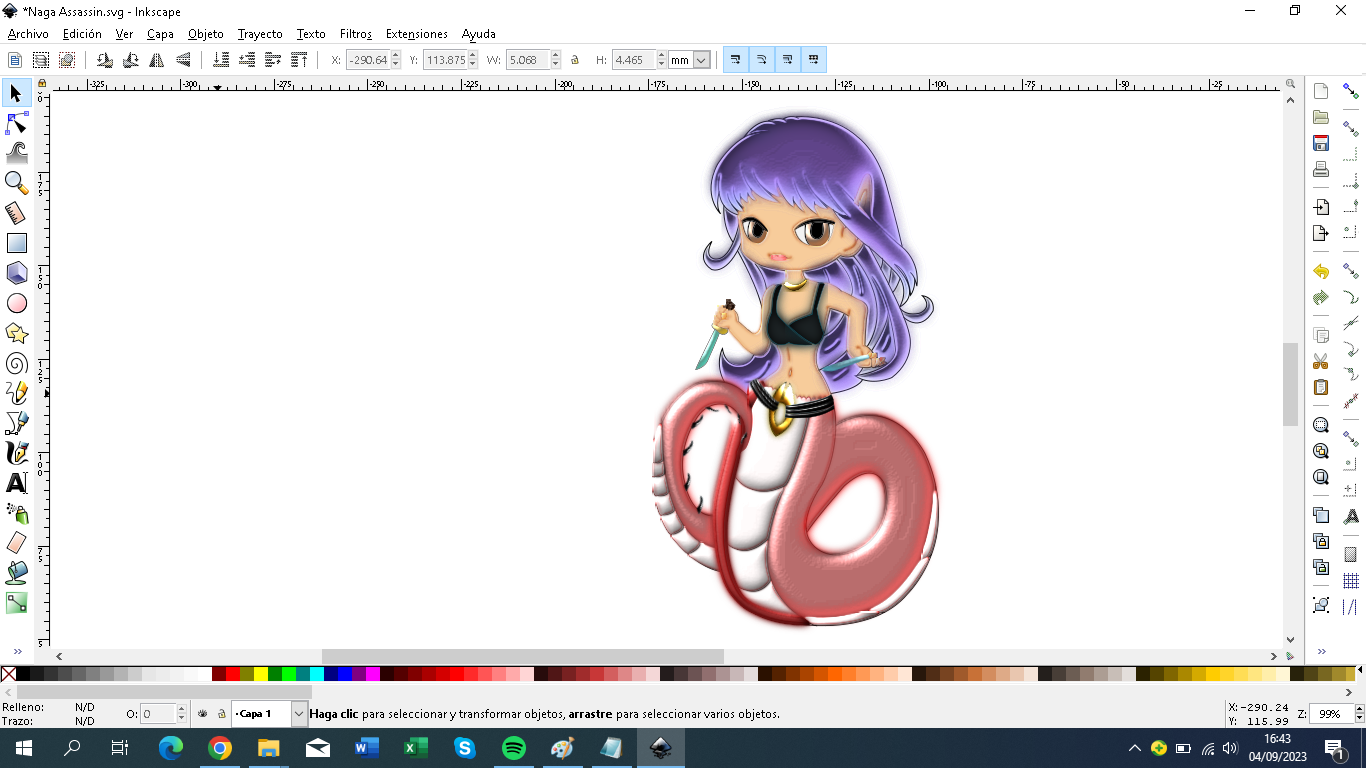
Task: Open the Filtros menu
Action: pos(356,34)
